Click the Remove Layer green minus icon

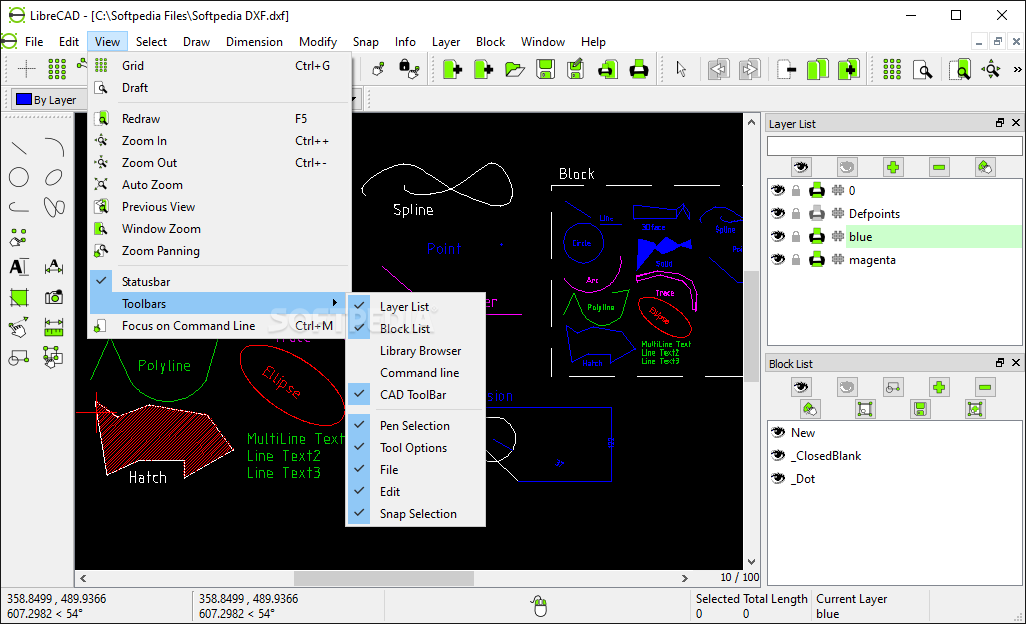(x=939, y=167)
